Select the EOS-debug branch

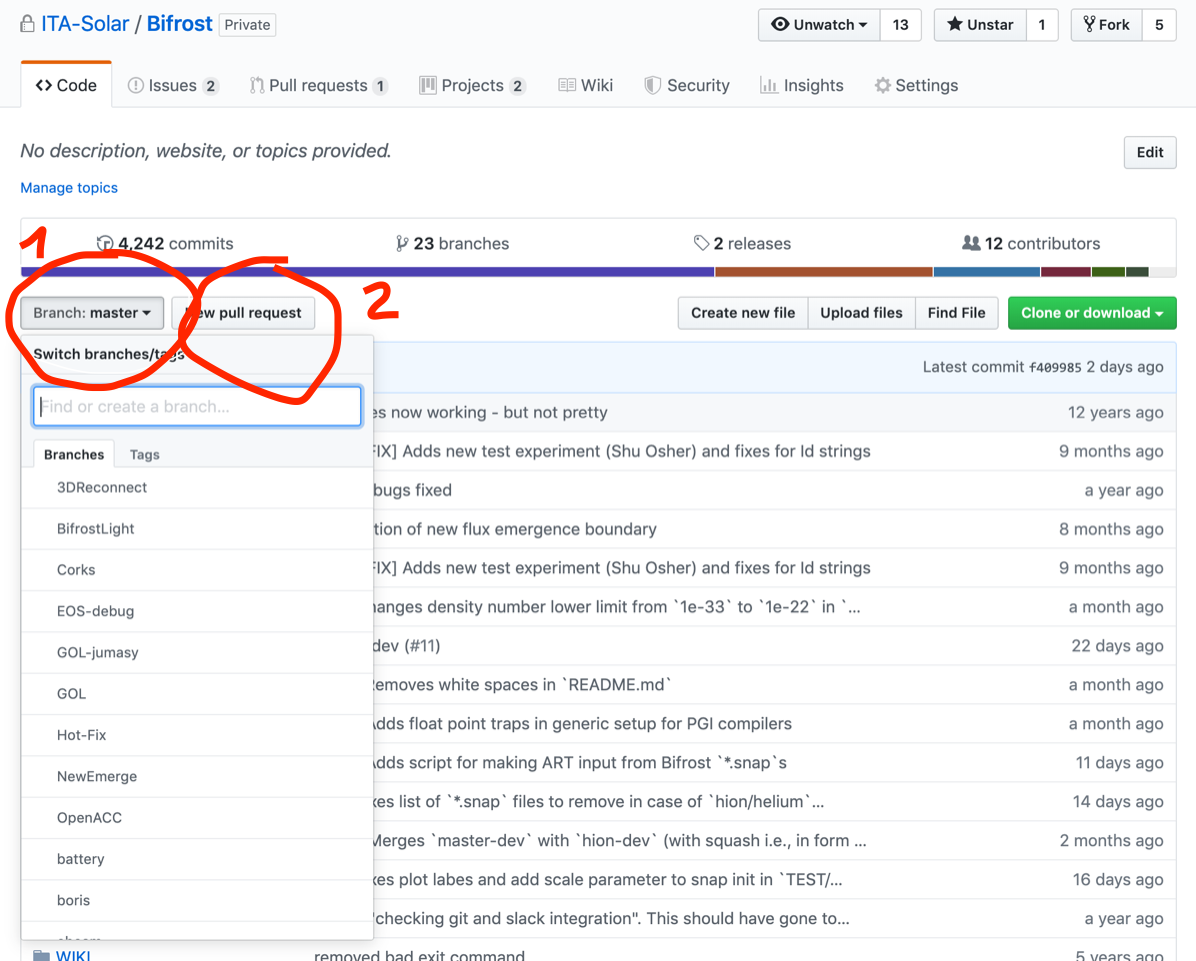(x=197, y=611)
